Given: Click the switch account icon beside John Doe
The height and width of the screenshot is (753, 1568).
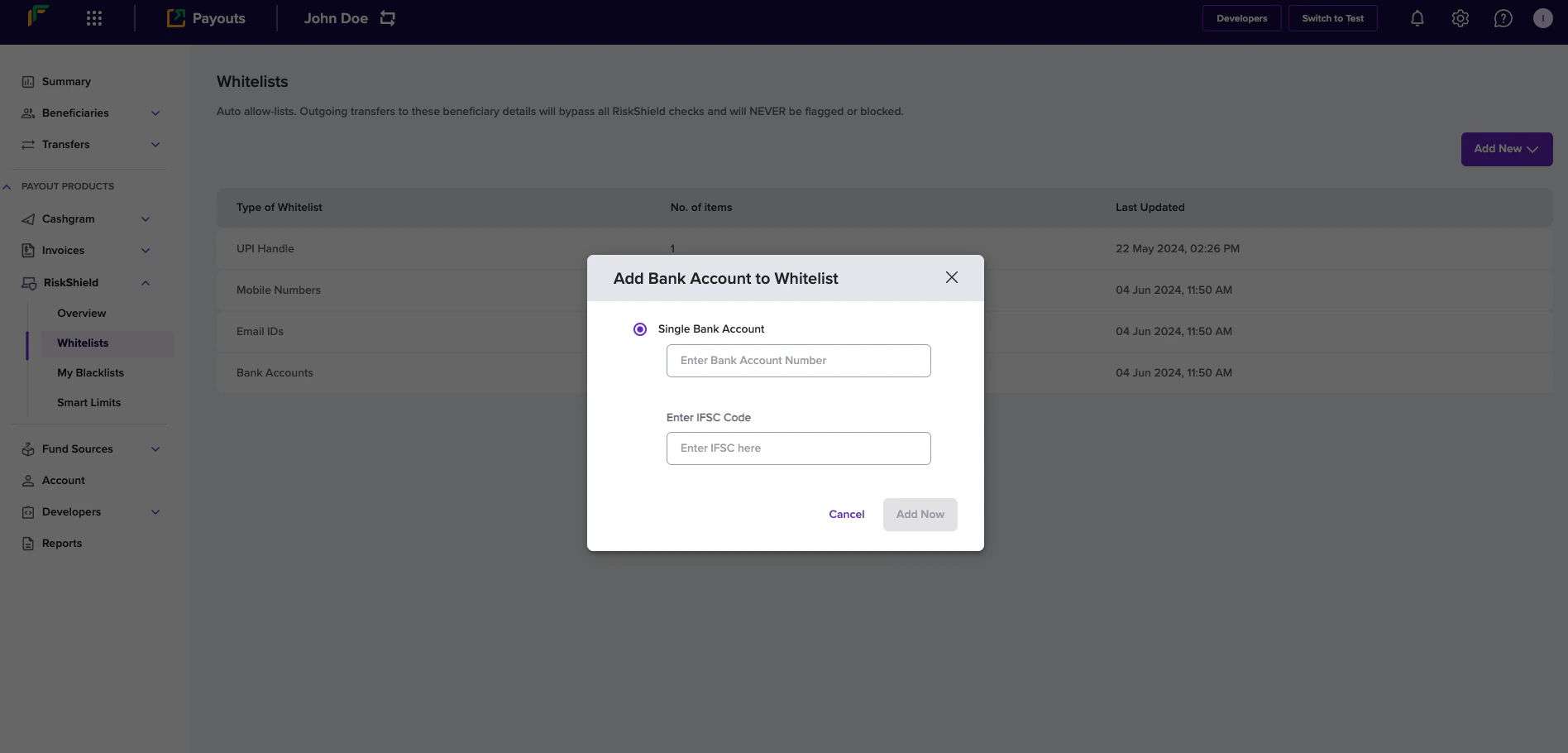Looking at the screenshot, I should click(x=388, y=18).
